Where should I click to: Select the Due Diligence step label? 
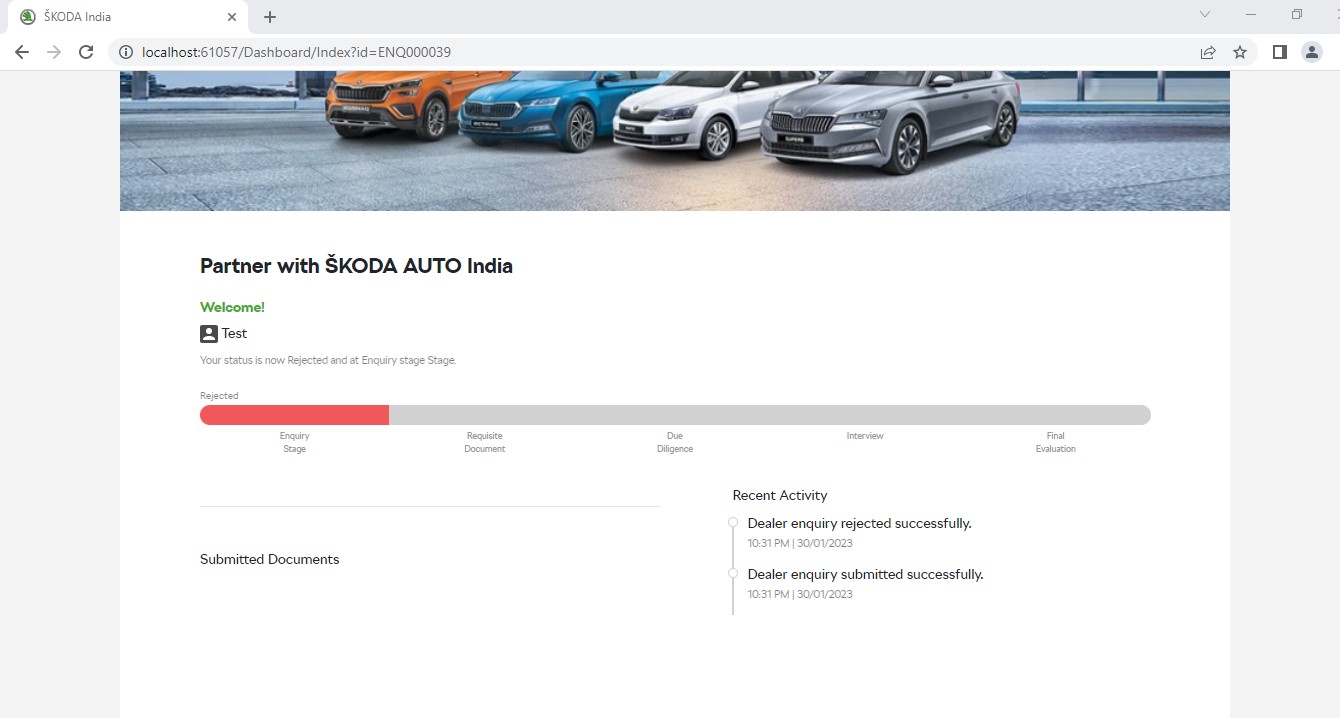[675, 442]
